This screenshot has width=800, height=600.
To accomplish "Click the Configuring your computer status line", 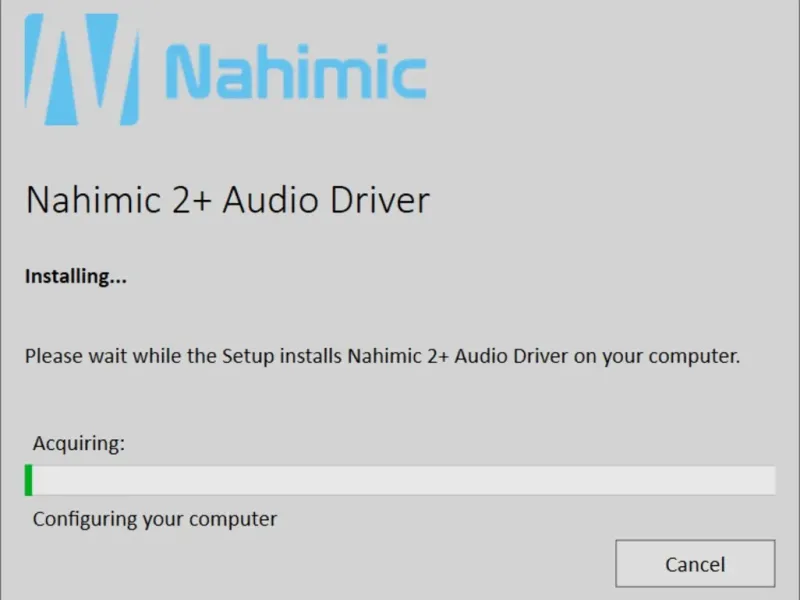I will (x=154, y=519).
